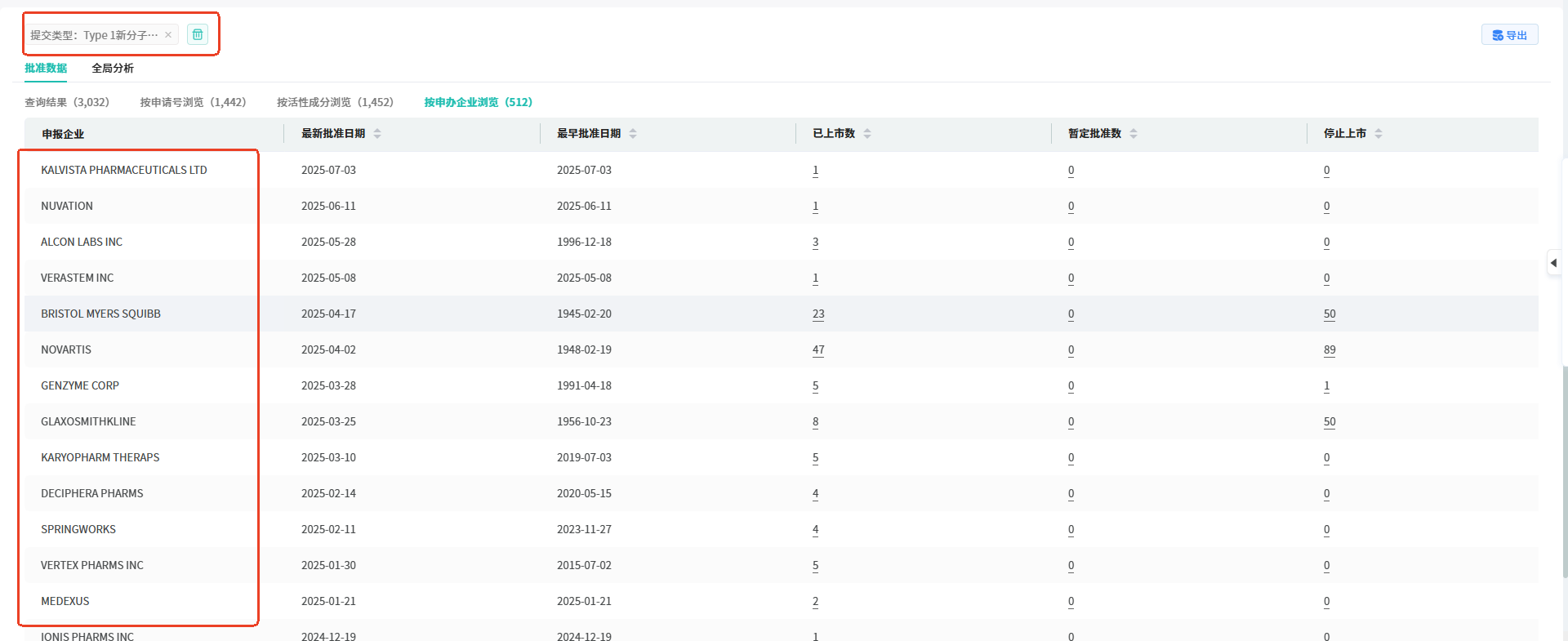Screen dimensions: 1568x641
Task: Remove the 提交类型 Type 1 filter tag
Action: [168, 35]
